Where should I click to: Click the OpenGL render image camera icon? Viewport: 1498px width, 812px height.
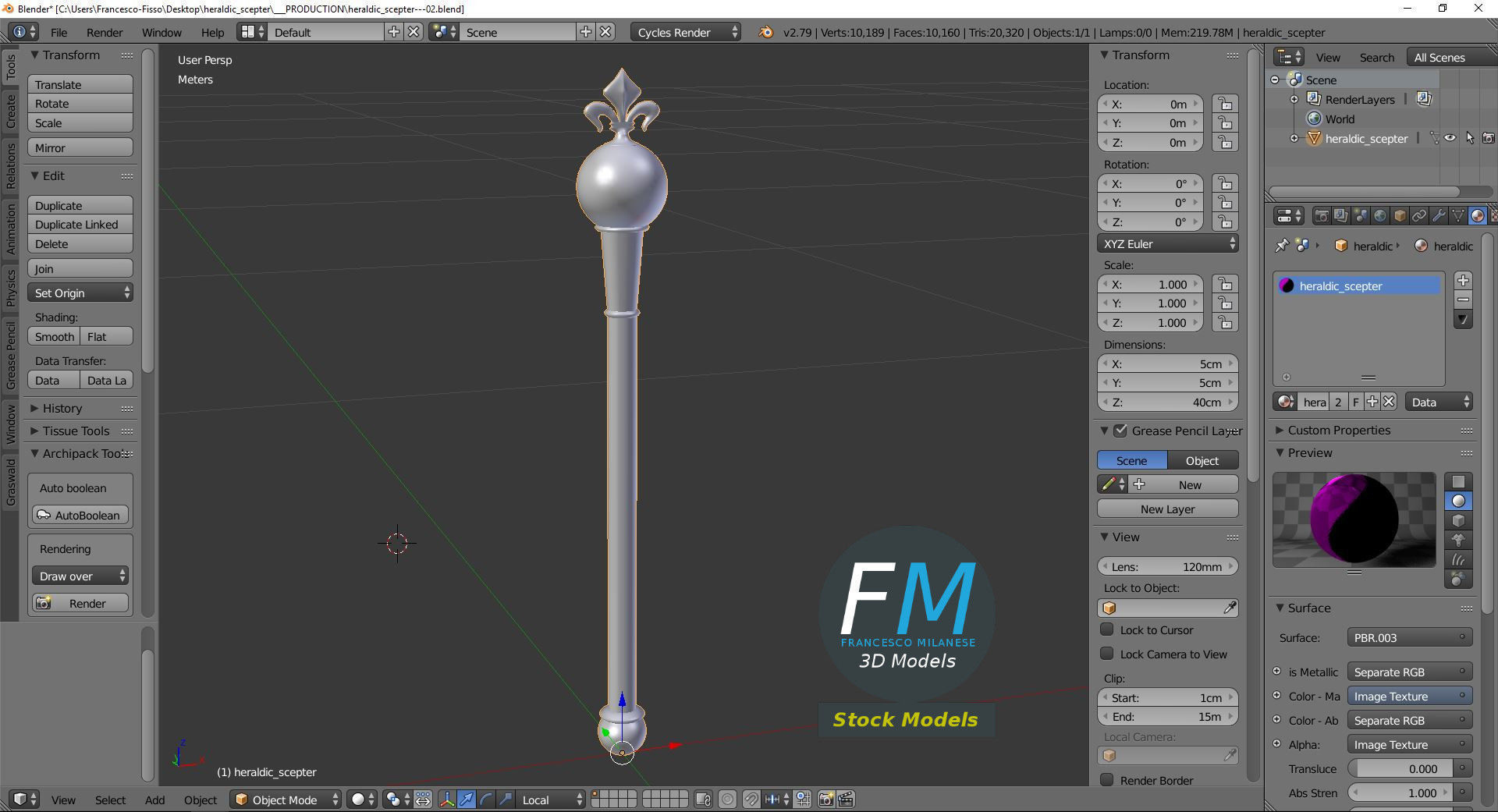pyautogui.click(x=826, y=800)
